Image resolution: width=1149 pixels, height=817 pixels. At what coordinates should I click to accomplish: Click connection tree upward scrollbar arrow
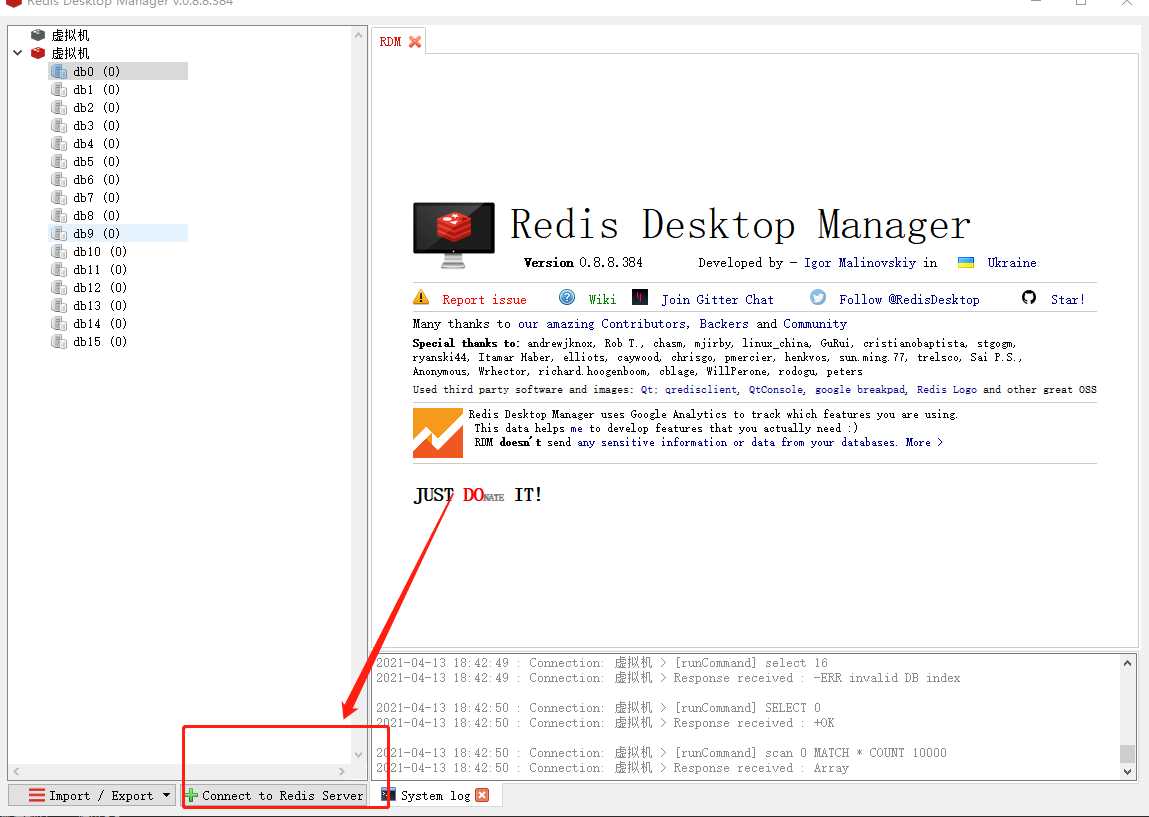click(358, 35)
